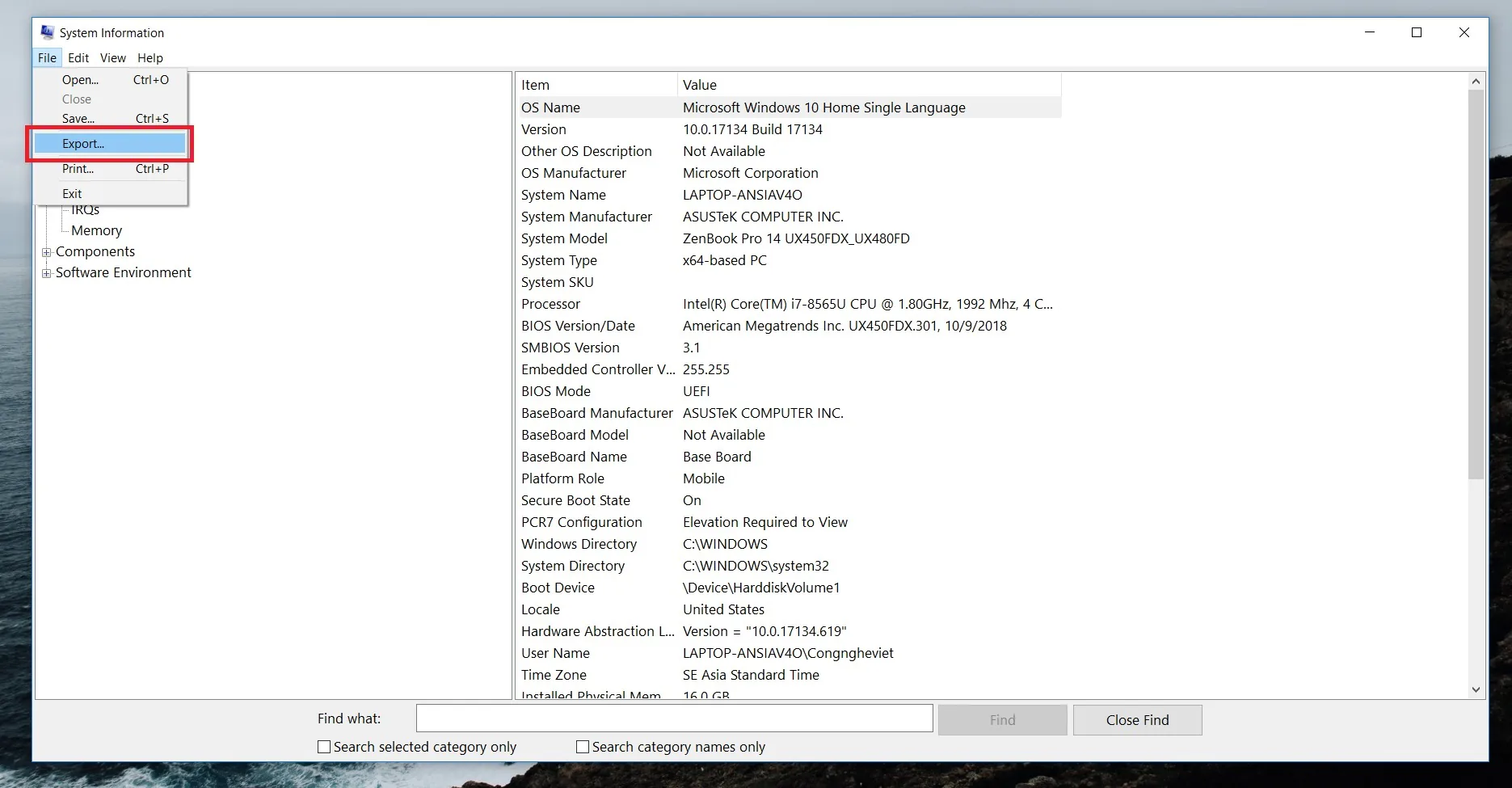Screen dimensions: 1512x788
Task: Open the Edit menu
Action: click(x=78, y=58)
